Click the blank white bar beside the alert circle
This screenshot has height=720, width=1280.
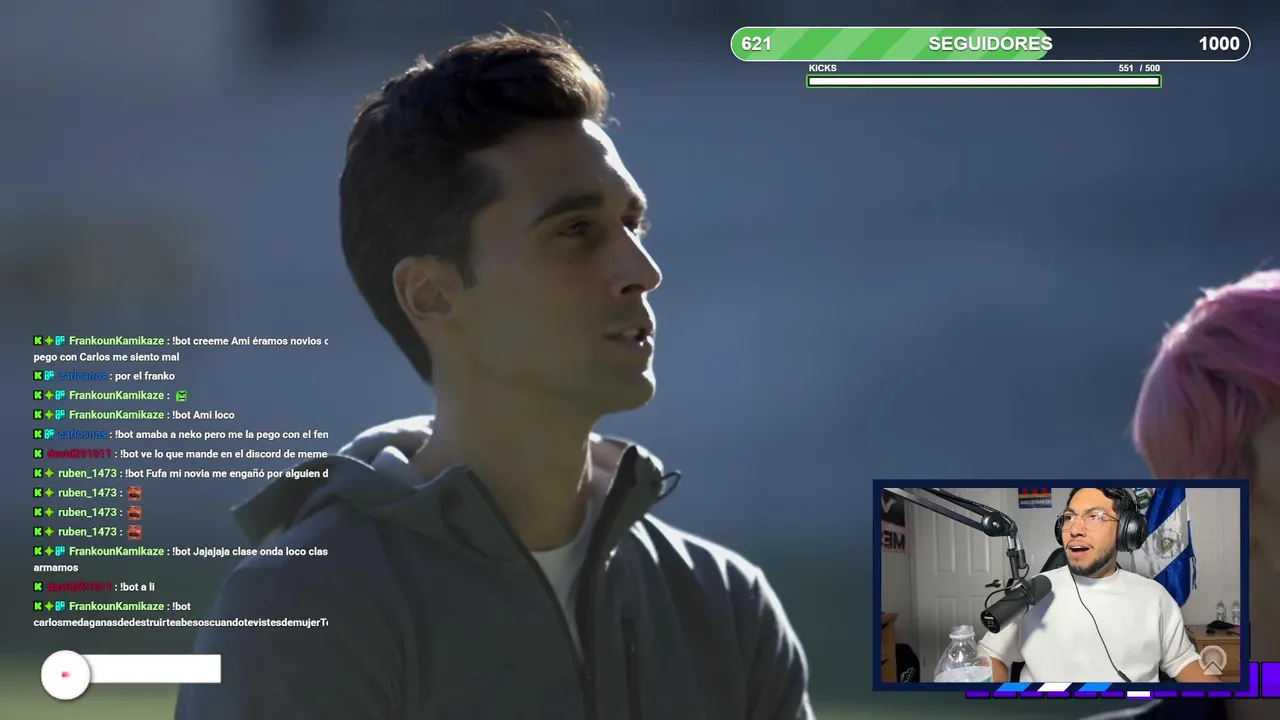point(154,669)
